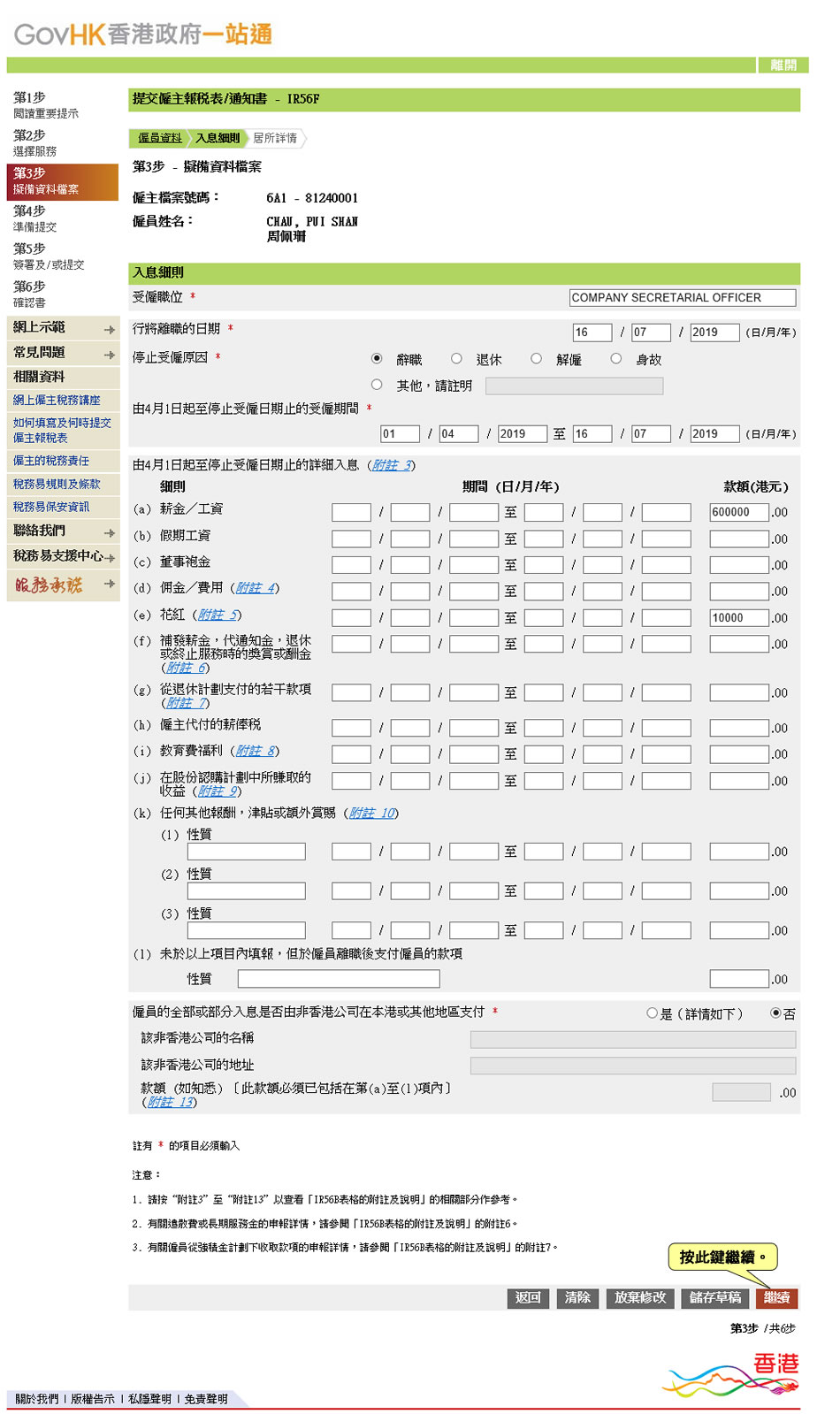Open the 僱員資料 breadcrumb tab
840x1414 pixels.
160,138
